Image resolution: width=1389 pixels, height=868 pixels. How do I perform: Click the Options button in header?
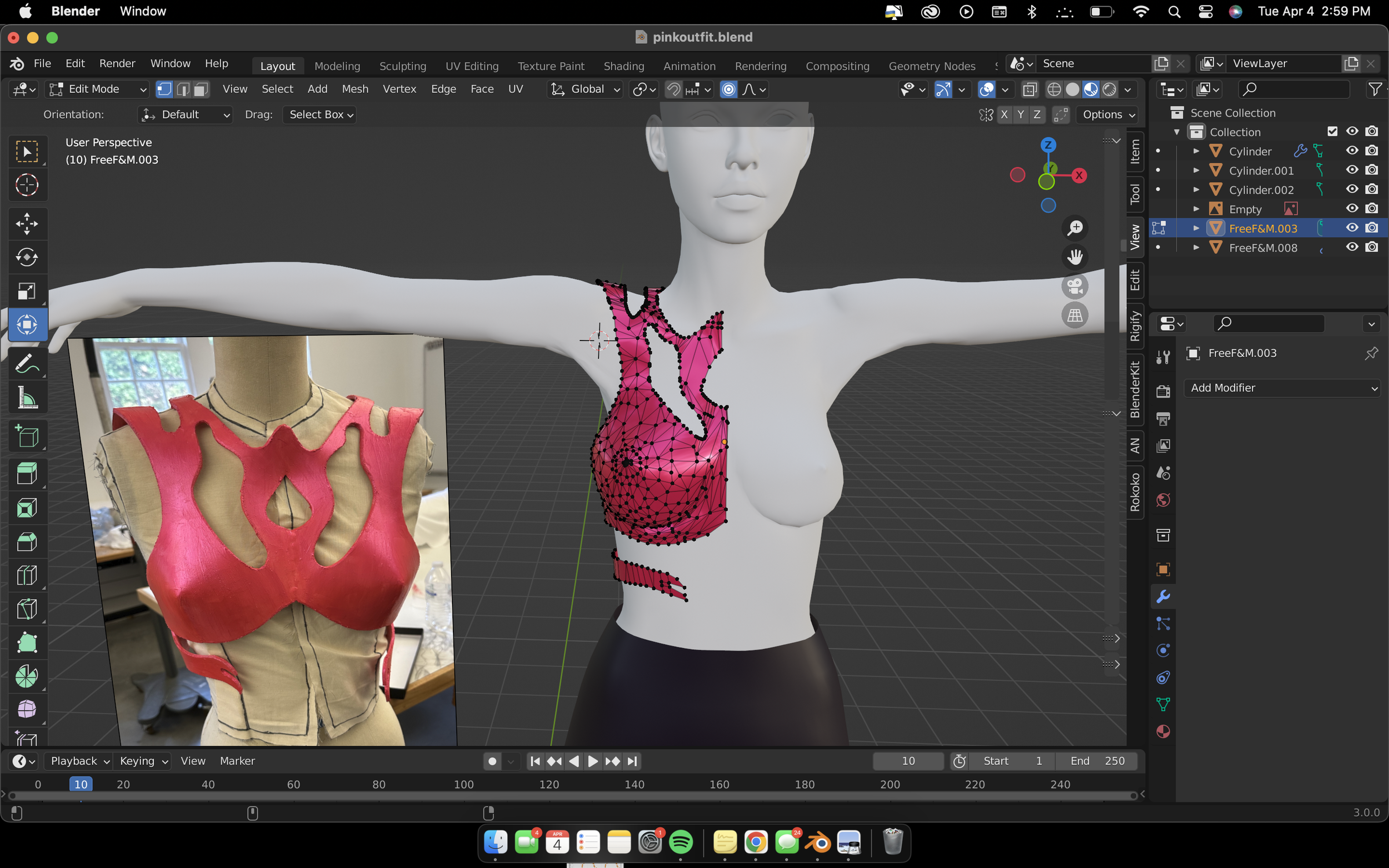[x=1108, y=114]
